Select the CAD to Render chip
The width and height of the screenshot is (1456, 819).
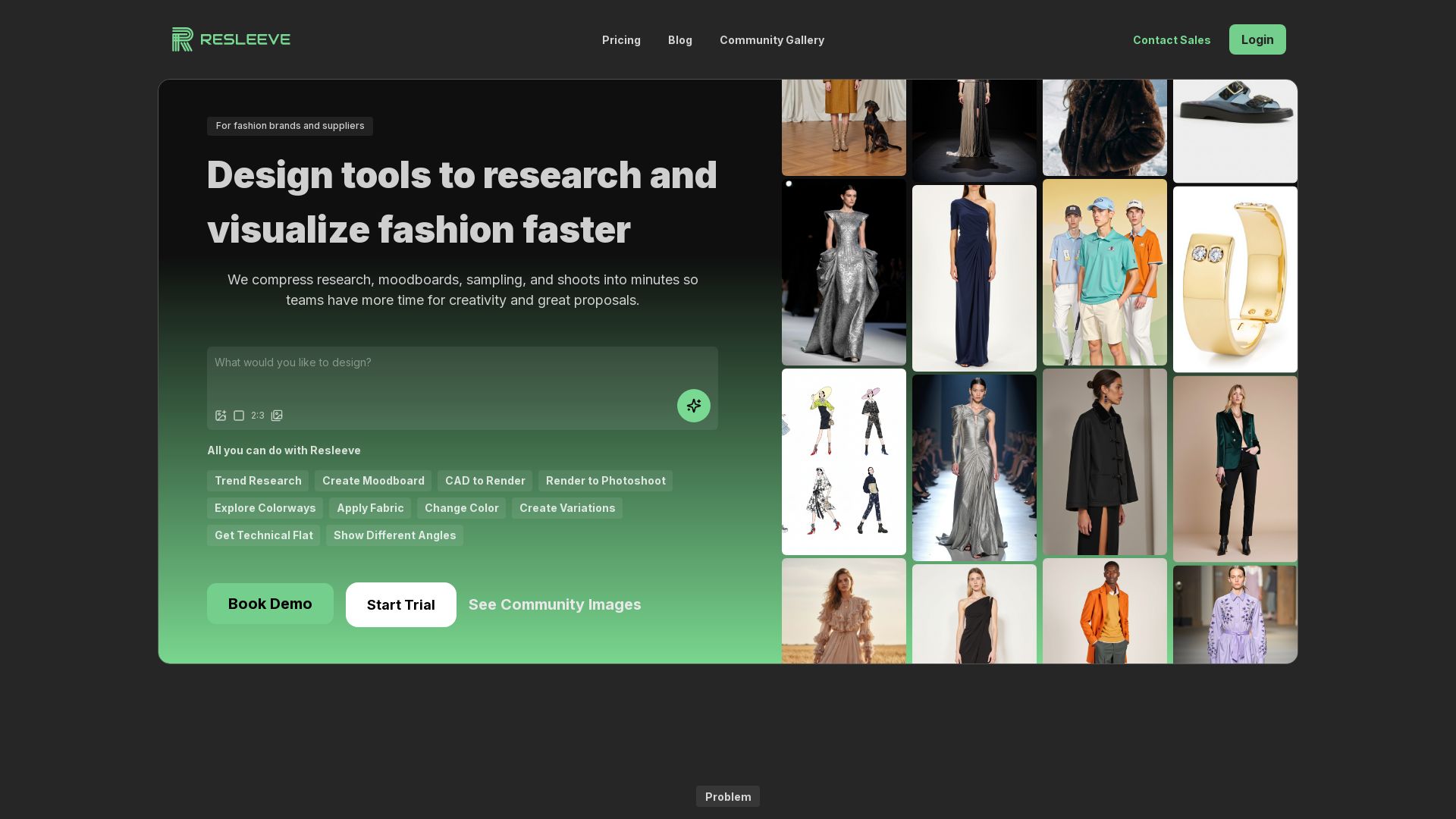point(485,481)
